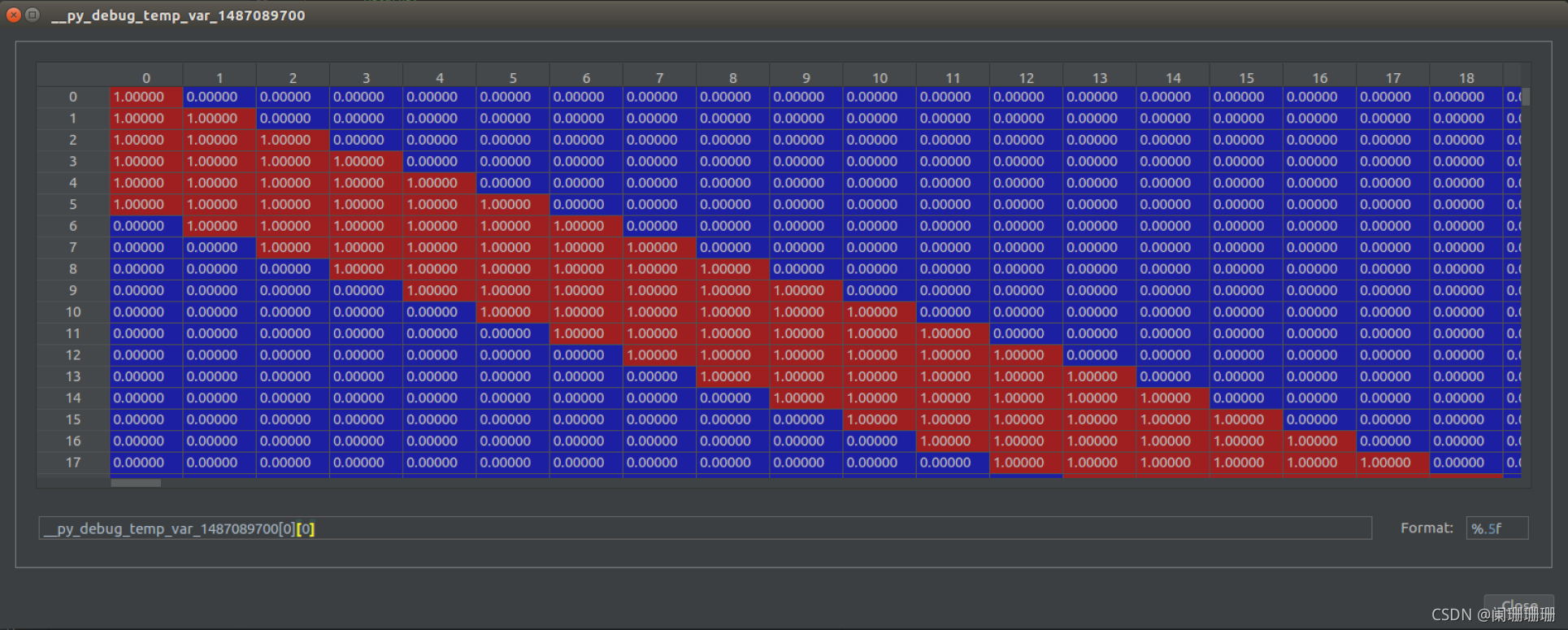
Task: Select row header 0
Action: coord(73,97)
